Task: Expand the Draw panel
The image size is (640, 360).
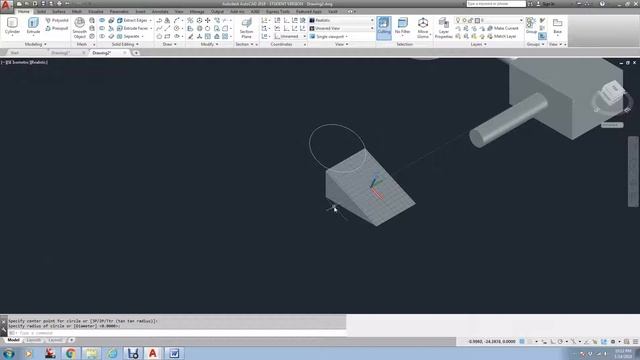Action: [x=169, y=44]
